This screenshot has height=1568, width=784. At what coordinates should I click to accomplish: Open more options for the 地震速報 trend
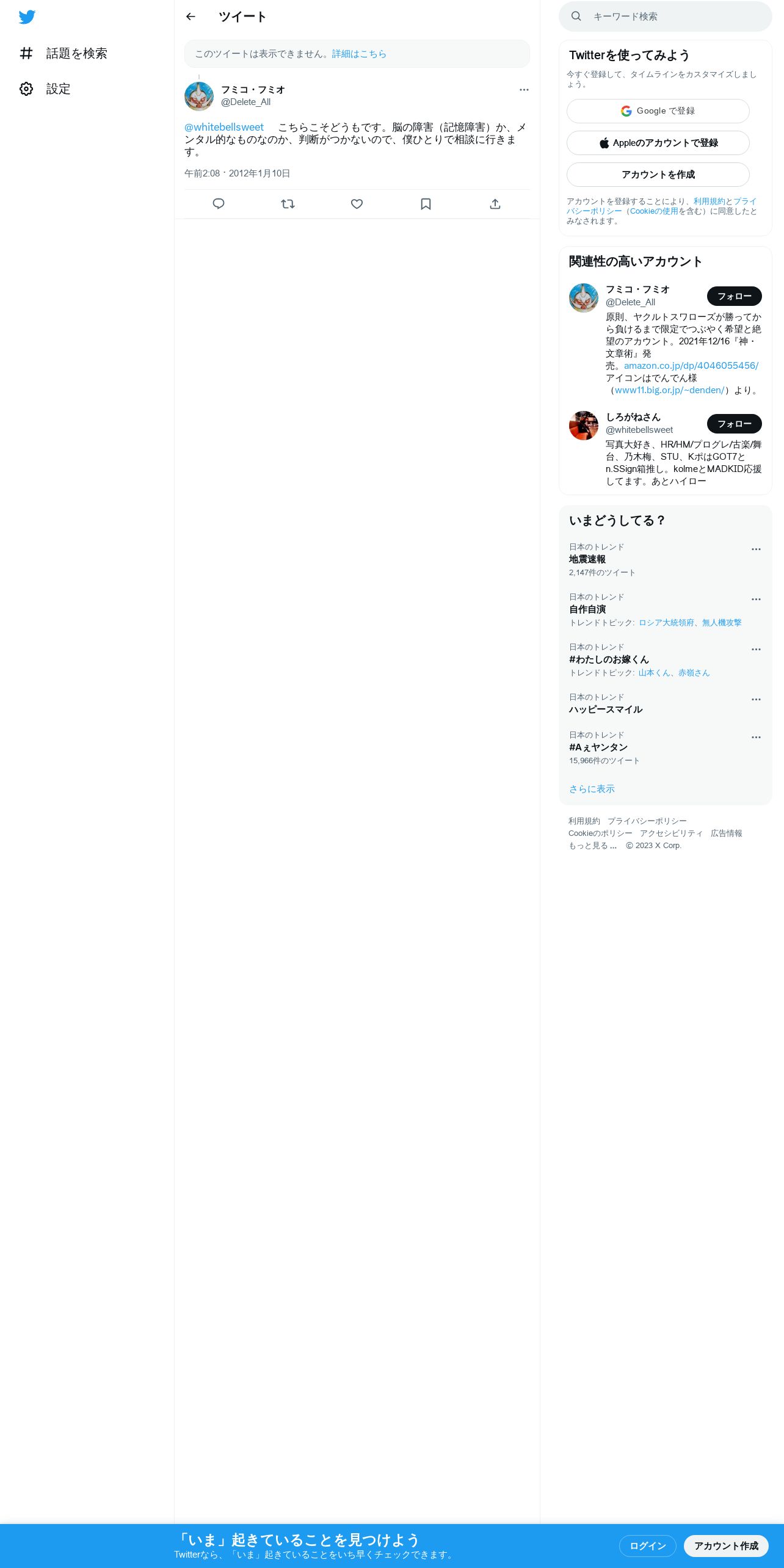click(756, 549)
